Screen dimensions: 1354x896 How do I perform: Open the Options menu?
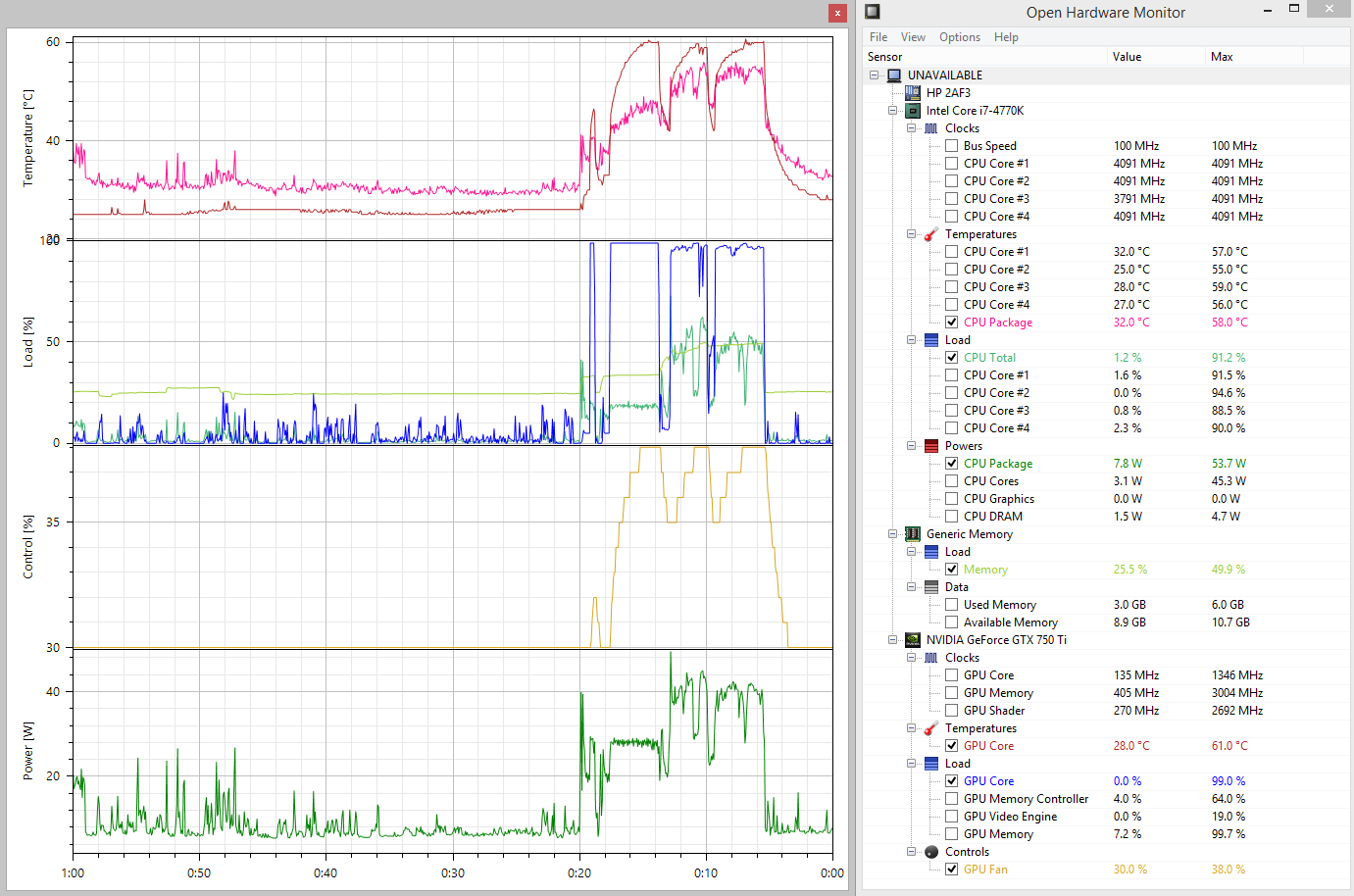(959, 36)
